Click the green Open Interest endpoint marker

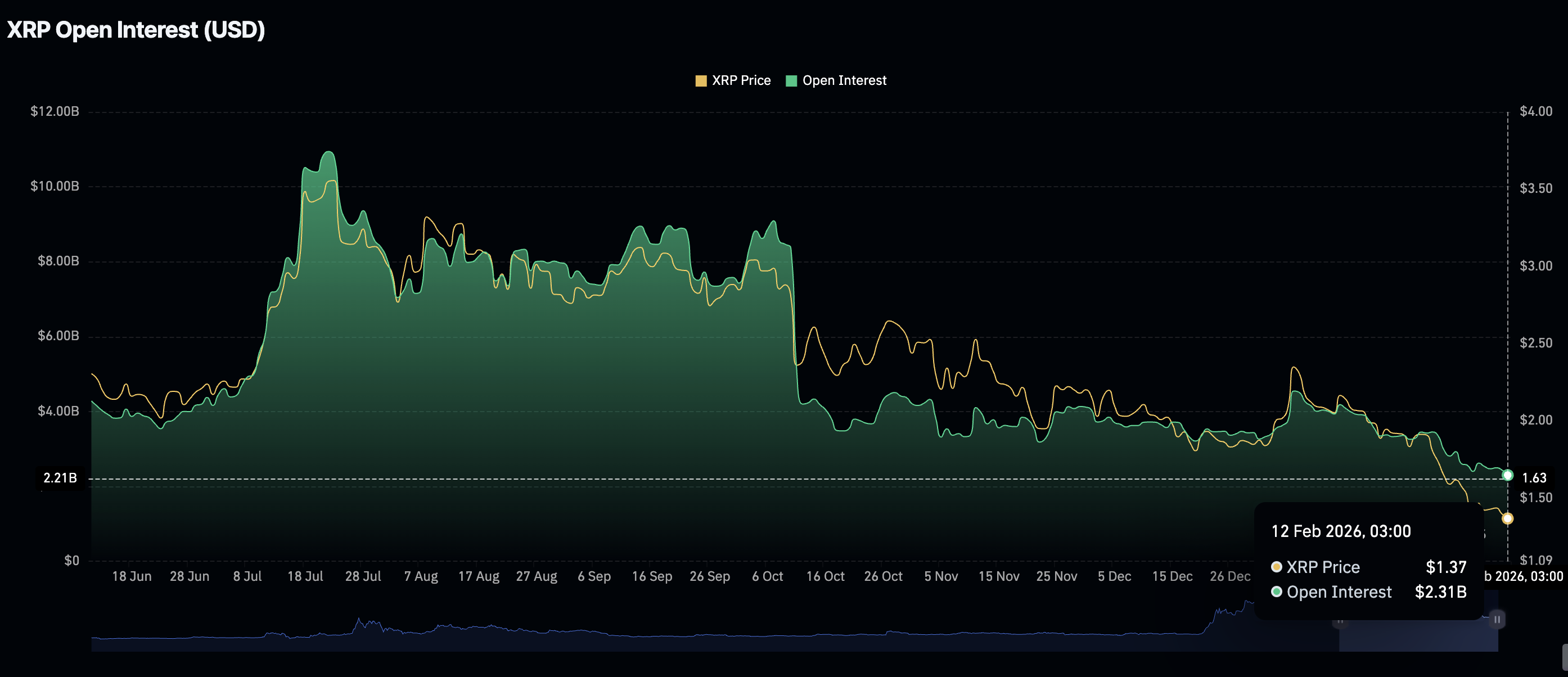coord(1507,475)
